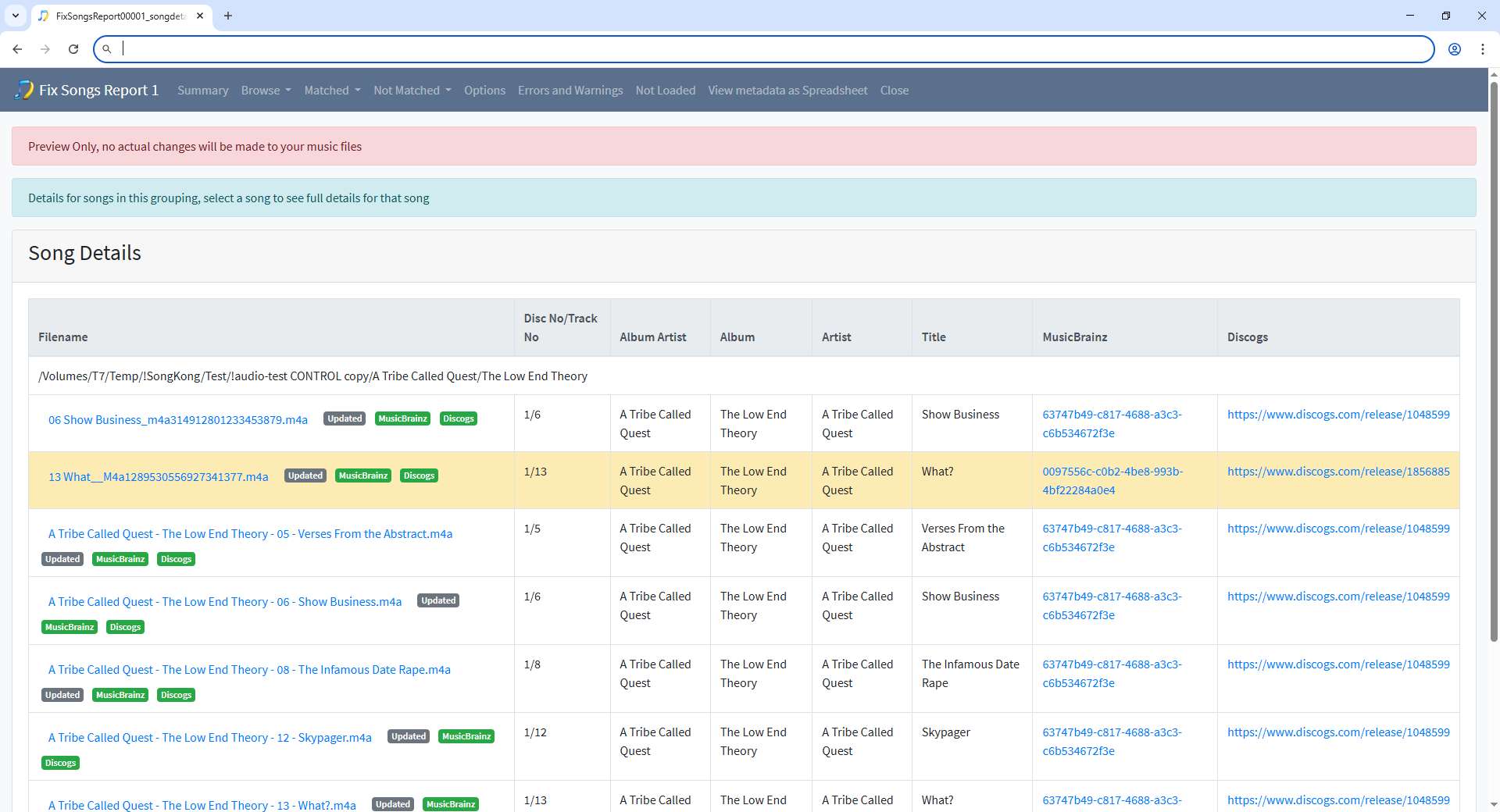Open Discogs release 1048599 link for Skypager
The height and width of the screenshot is (812, 1500).
pyautogui.click(x=1338, y=732)
